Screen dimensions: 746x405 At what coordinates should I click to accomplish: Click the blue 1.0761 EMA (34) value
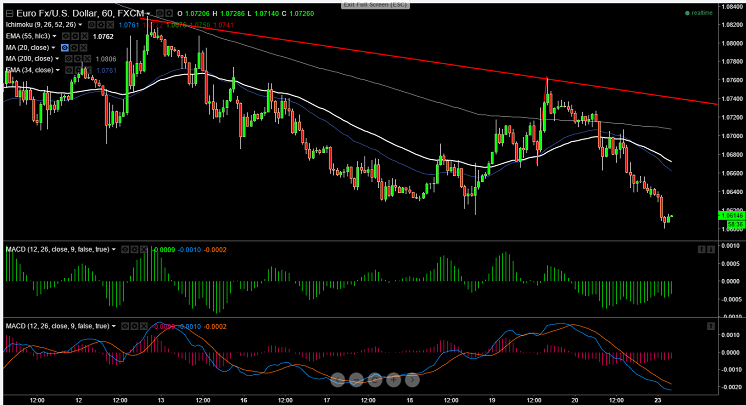click(x=107, y=70)
